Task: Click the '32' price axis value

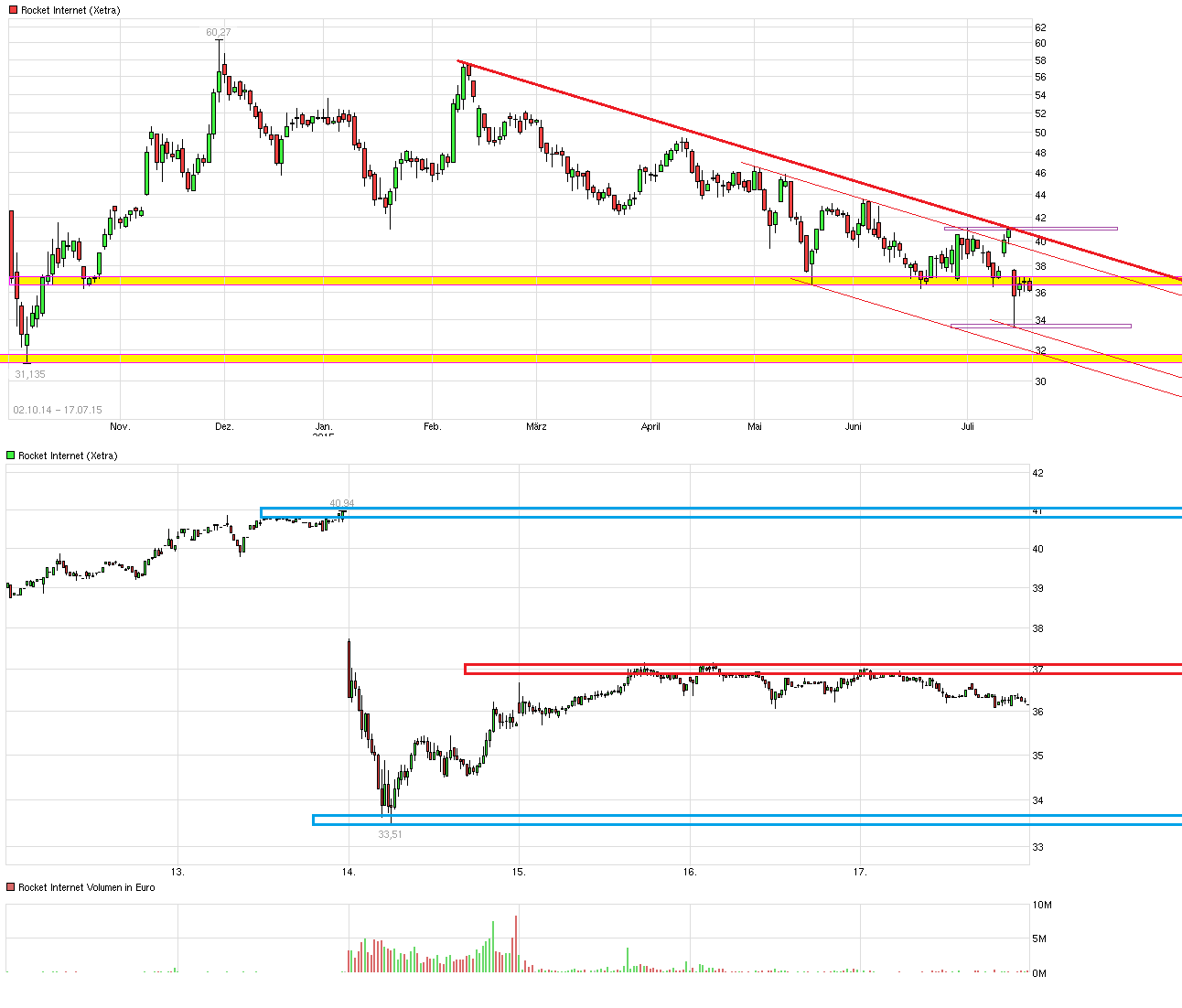Action: 1040,350
